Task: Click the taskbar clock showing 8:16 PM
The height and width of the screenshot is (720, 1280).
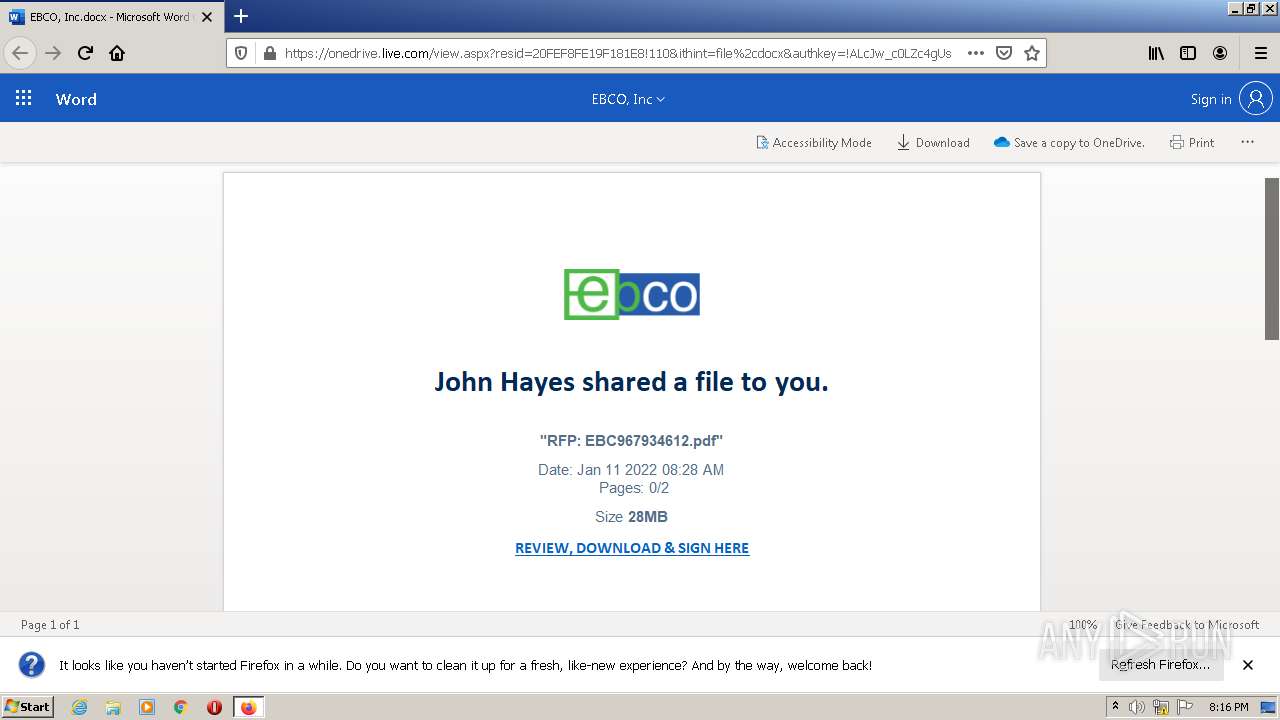Action: (1228, 707)
